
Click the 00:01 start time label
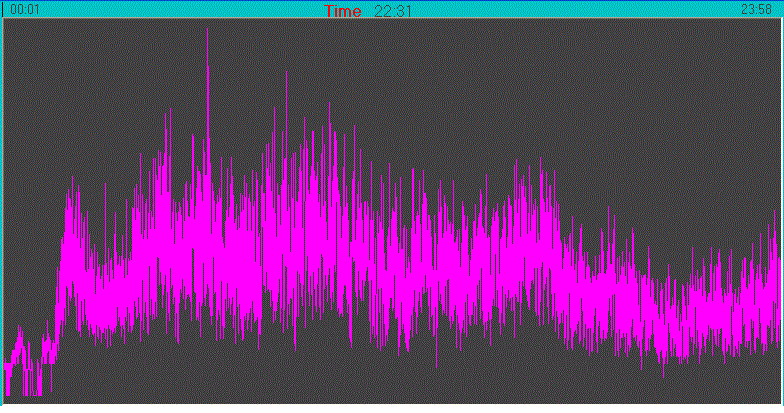click(25, 9)
